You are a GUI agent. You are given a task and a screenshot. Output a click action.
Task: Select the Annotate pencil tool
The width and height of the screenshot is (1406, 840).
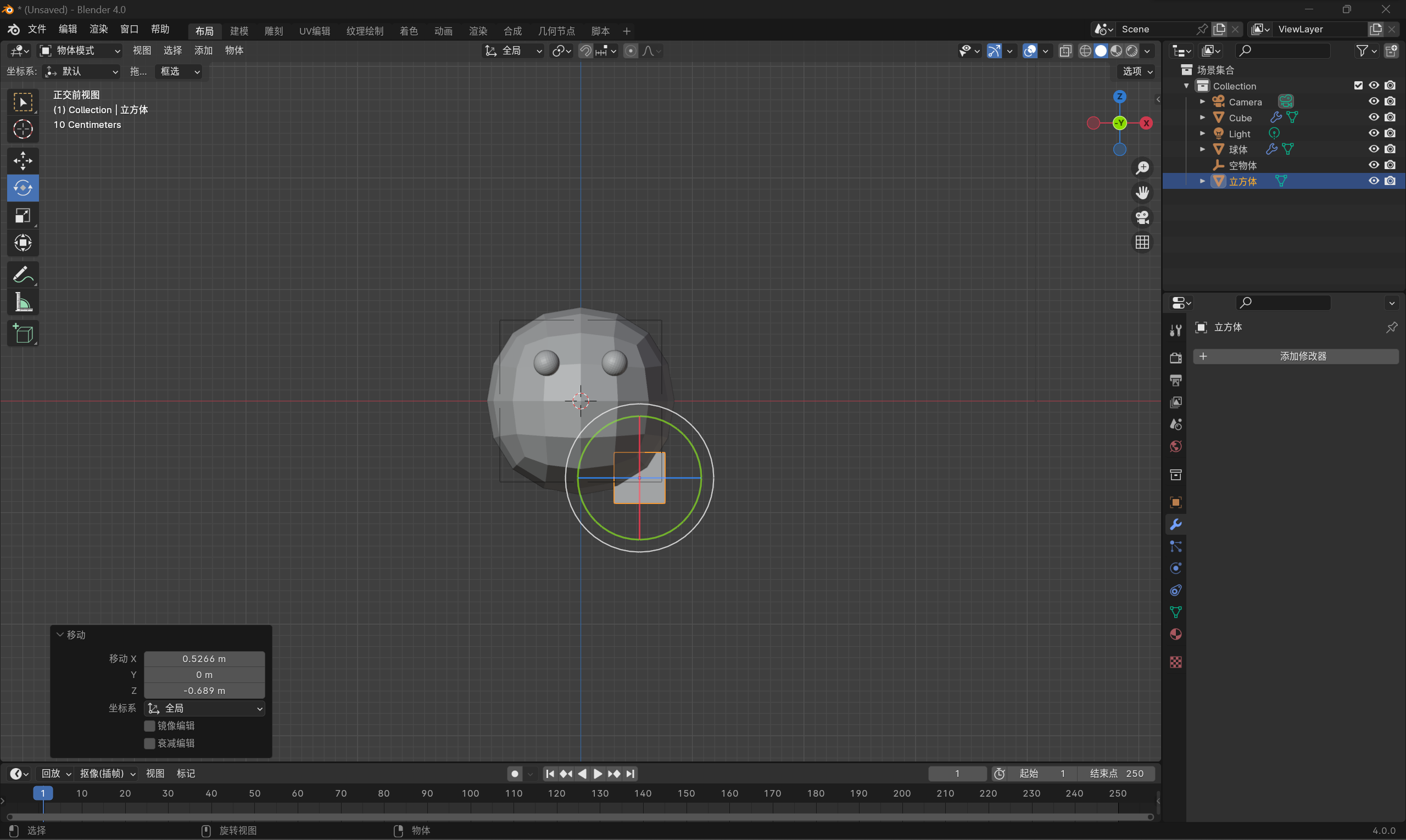coord(23,276)
